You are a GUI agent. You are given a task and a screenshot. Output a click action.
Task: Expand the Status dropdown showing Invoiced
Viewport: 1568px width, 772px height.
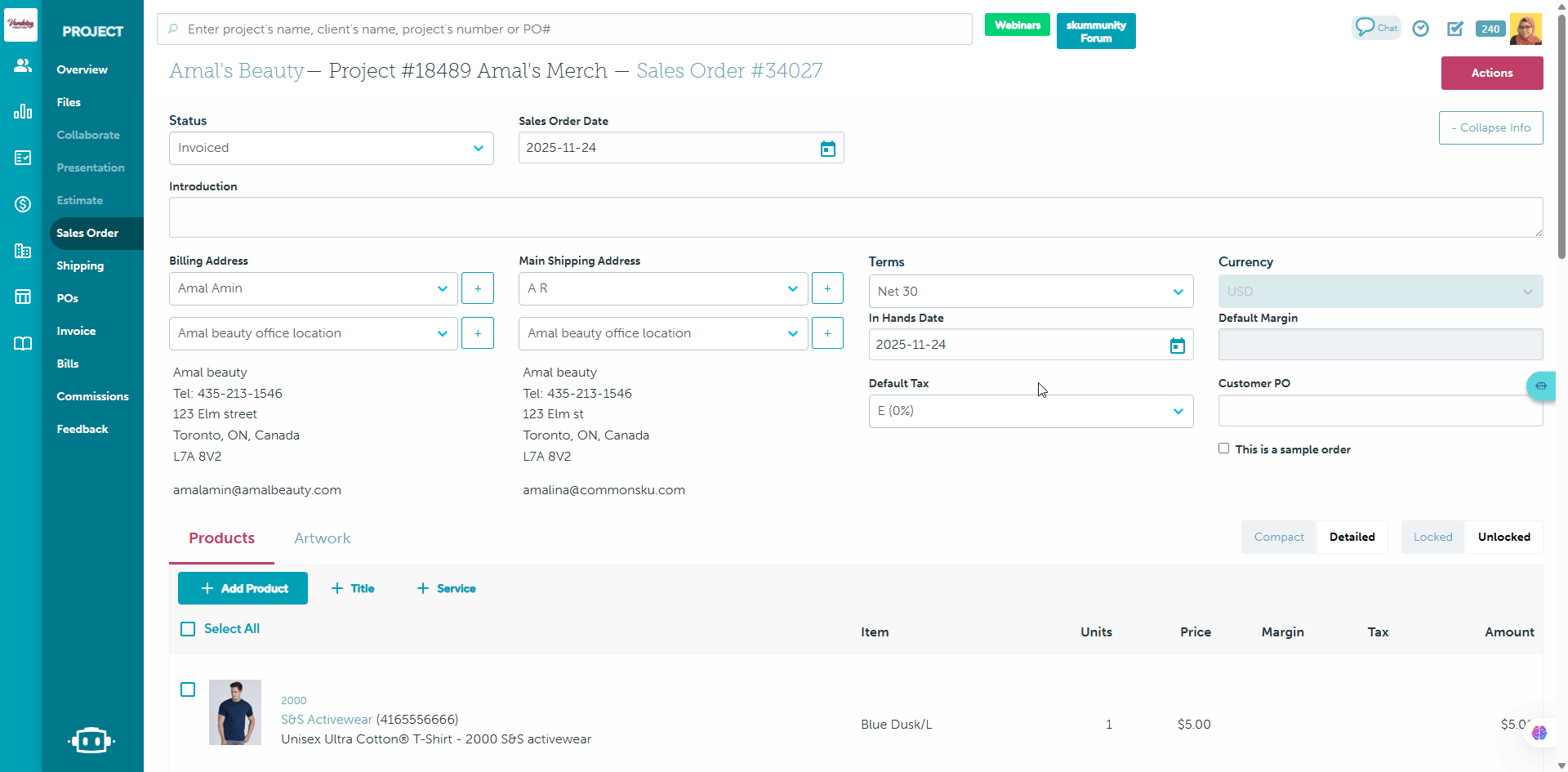click(331, 149)
